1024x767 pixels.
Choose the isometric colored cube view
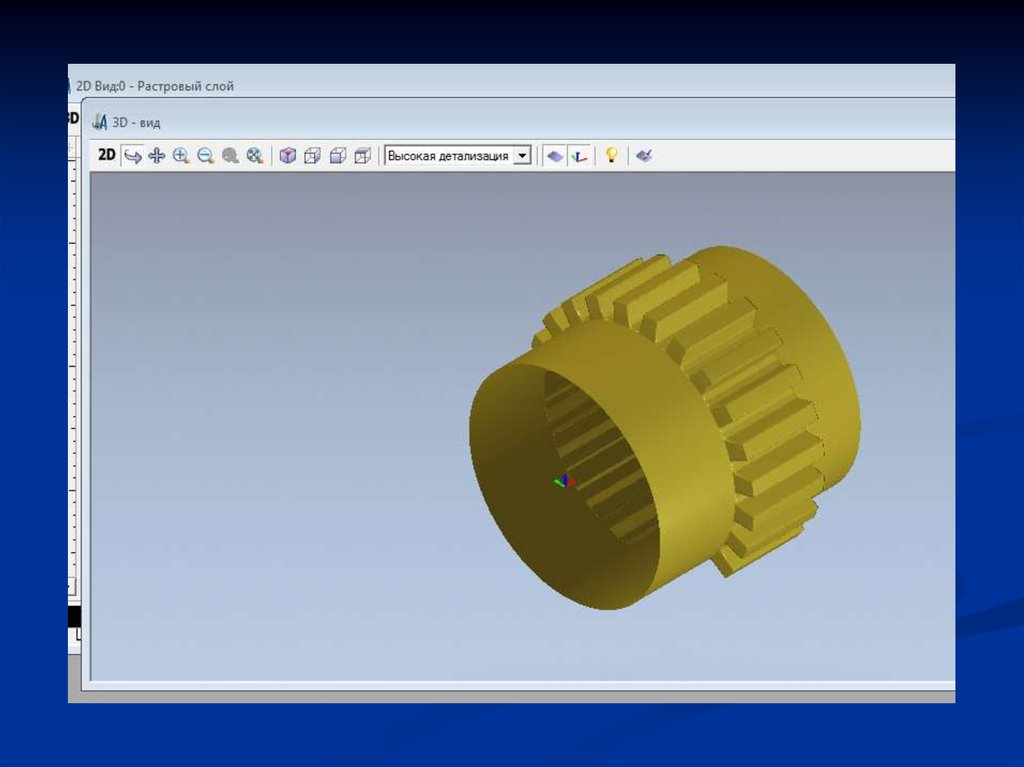(x=288, y=155)
